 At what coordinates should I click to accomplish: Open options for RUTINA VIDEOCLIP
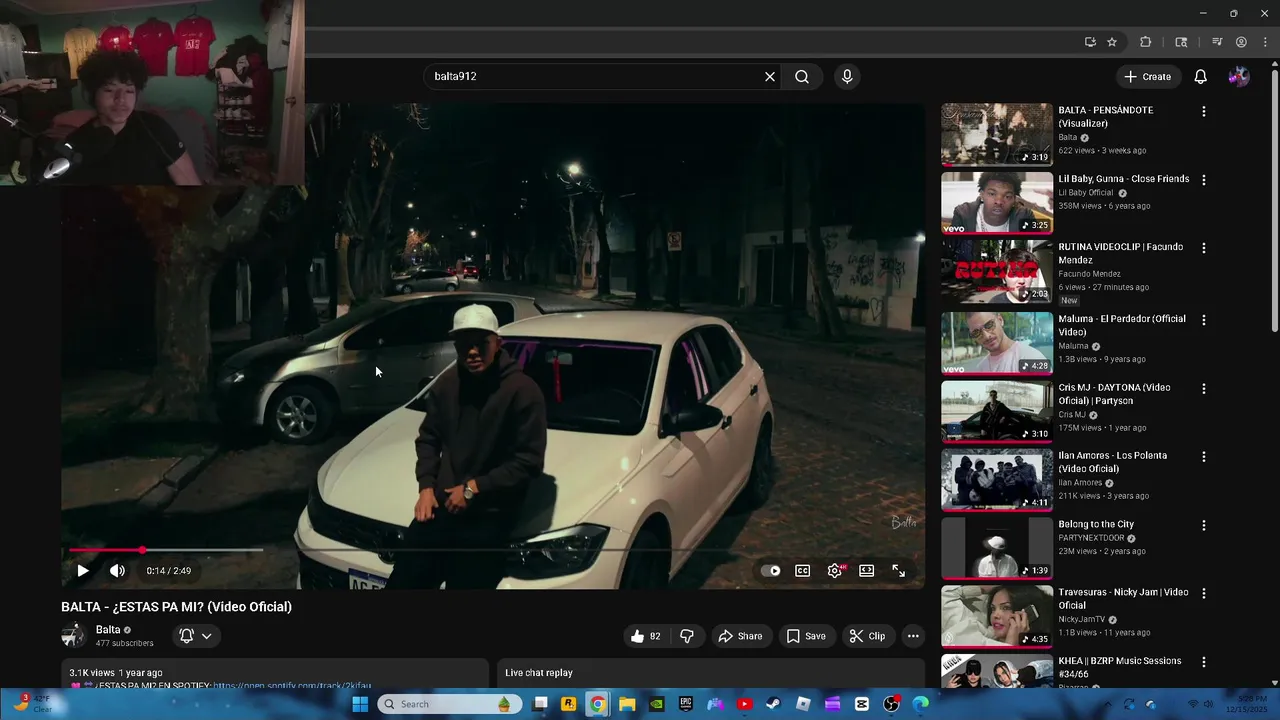point(1204,248)
